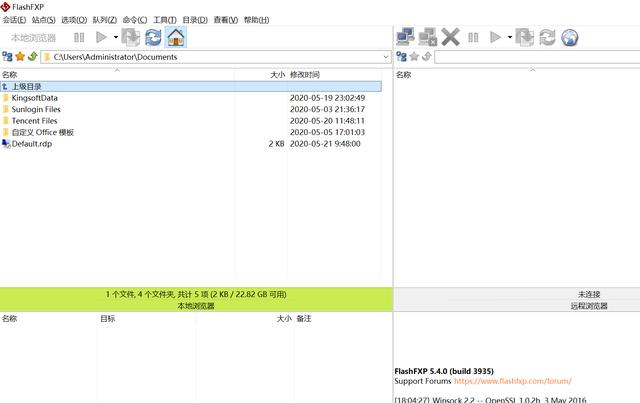Click date 2020-05-20 11:48:11
Screen dimensions: 640x403
(327, 120)
